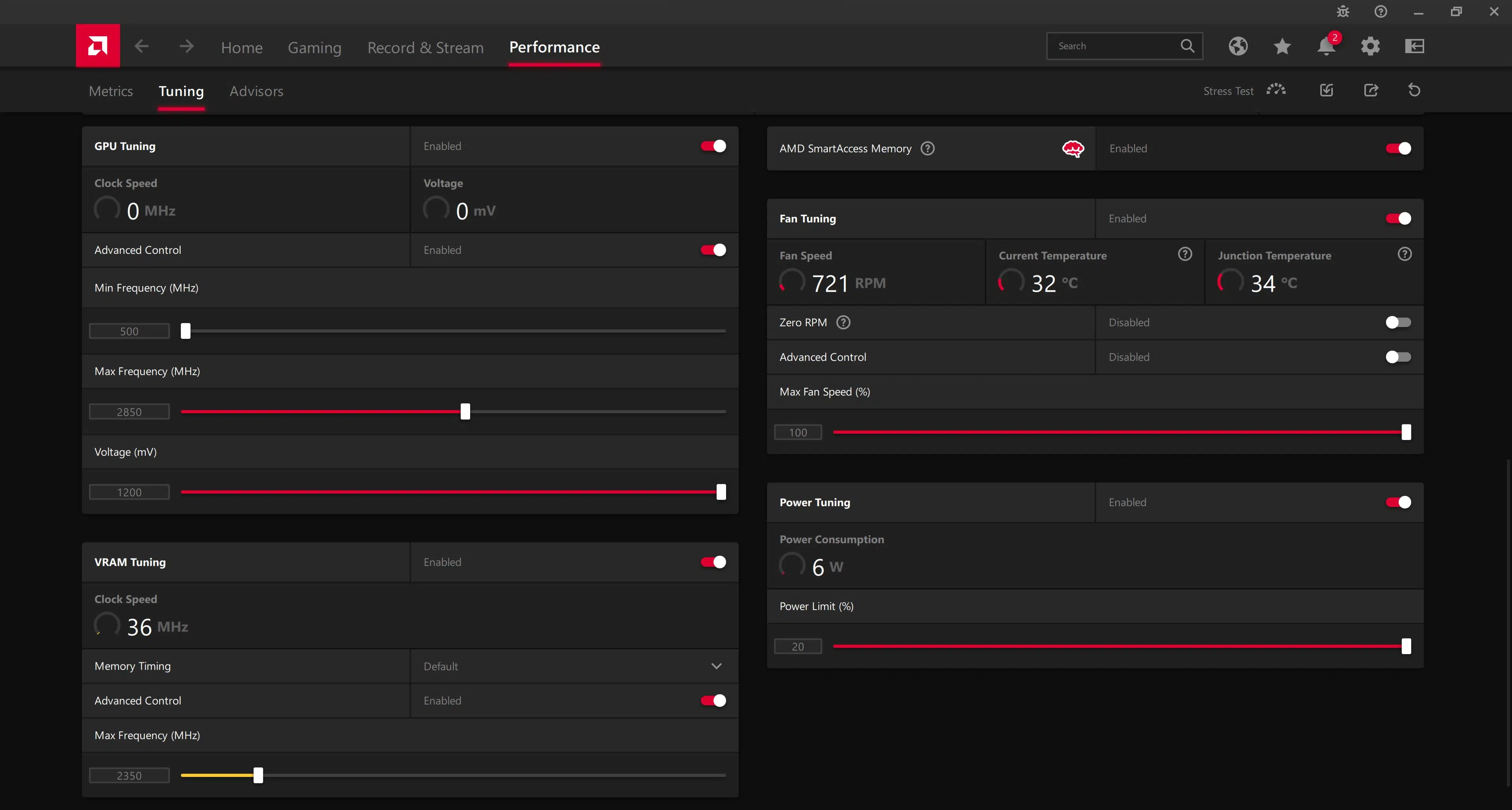Click the VRAM Max Frequency slider handle
Screen dimensions: 1512x810
point(258,775)
